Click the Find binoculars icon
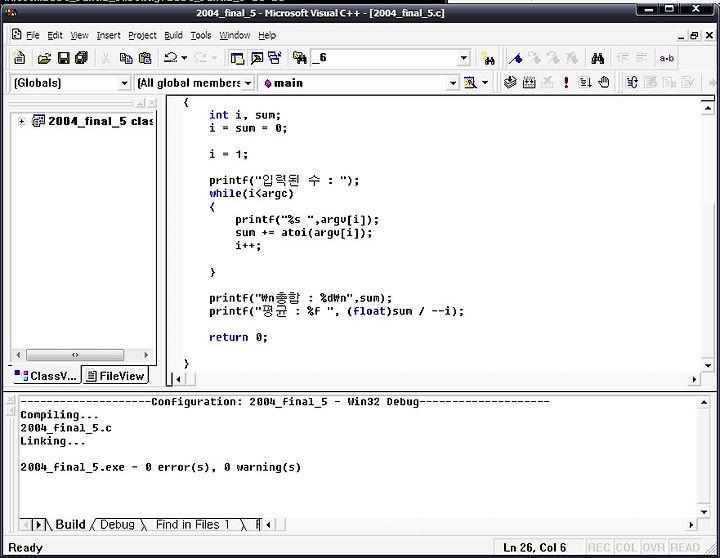Screen dimensions: 720x558 597,58
